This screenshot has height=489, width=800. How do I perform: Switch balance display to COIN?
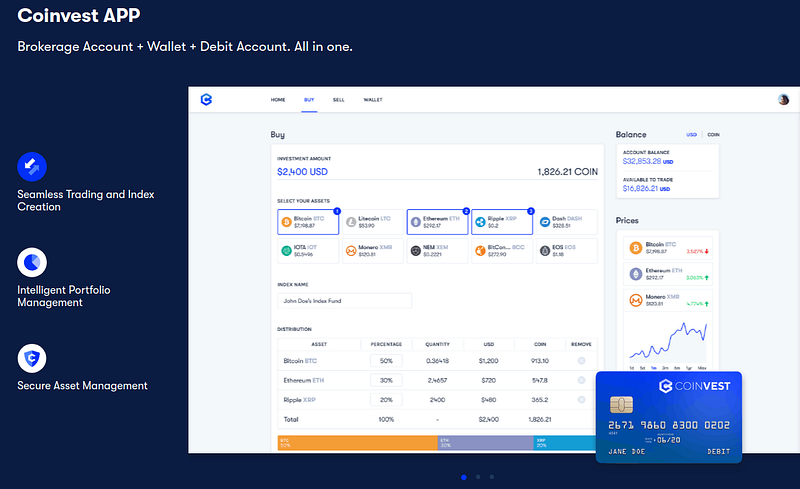(x=713, y=135)
